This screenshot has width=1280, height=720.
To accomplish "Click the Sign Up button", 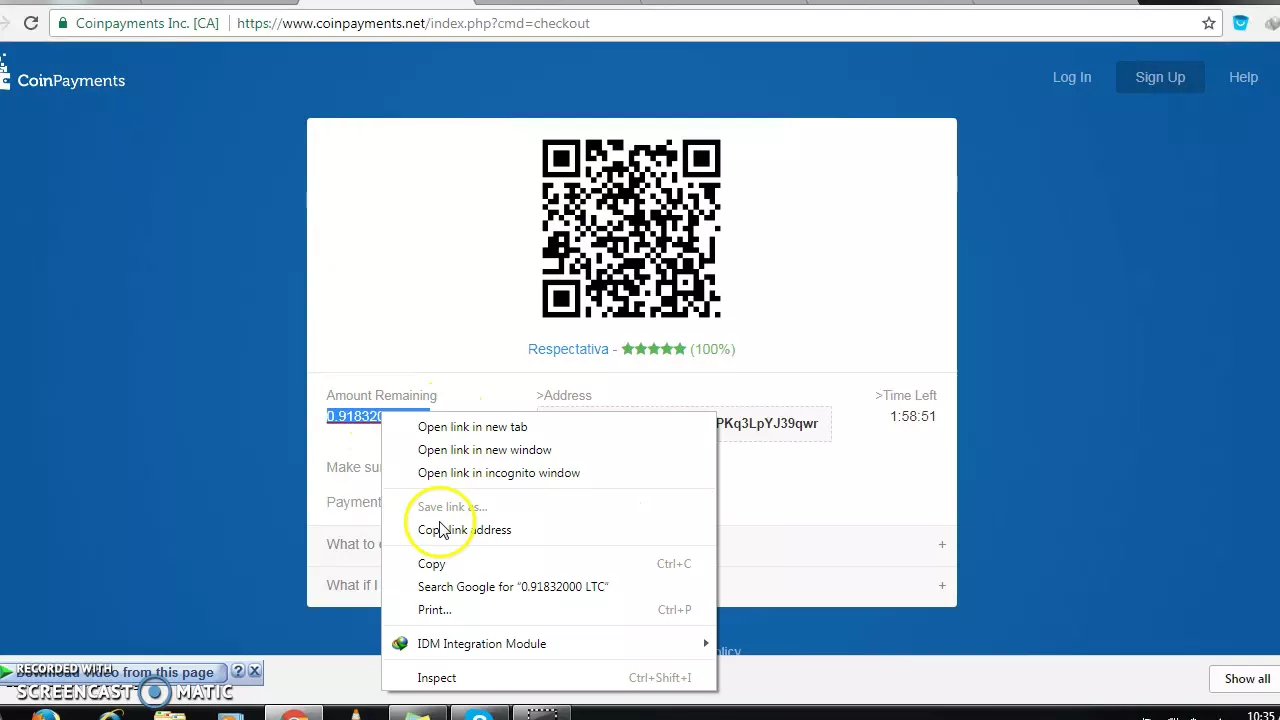I will (x=1160, y=77).
